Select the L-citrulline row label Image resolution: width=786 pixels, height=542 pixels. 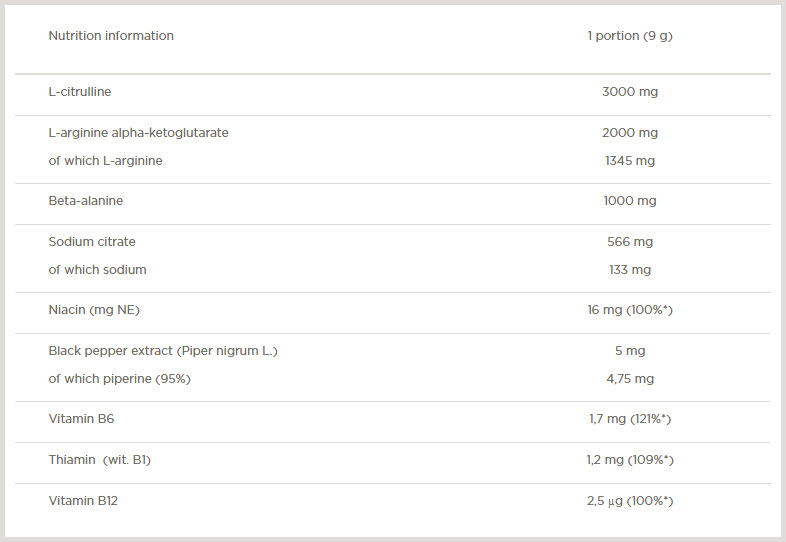[x=80, y=92]
